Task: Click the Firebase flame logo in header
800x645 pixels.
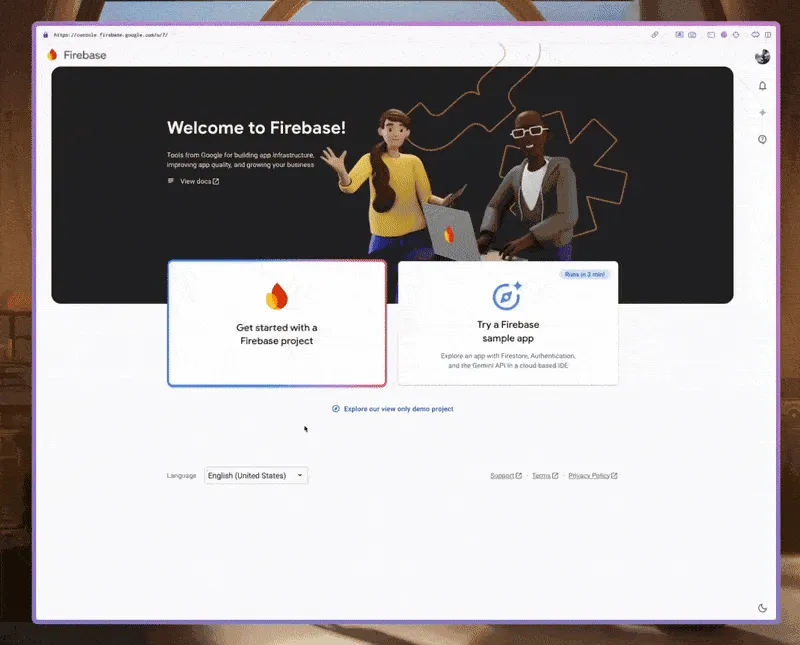Action: [x=53, y=55]
